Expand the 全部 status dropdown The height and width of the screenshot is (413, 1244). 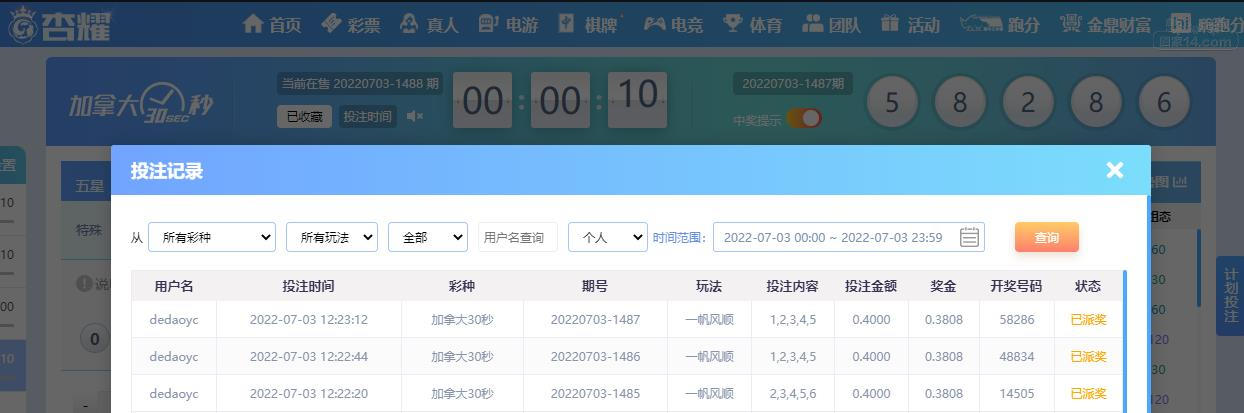coord(428,237)
